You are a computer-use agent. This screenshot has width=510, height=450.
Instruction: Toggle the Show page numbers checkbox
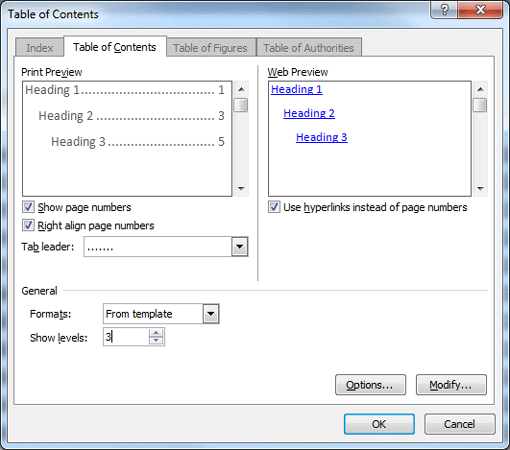pos(28,207)
